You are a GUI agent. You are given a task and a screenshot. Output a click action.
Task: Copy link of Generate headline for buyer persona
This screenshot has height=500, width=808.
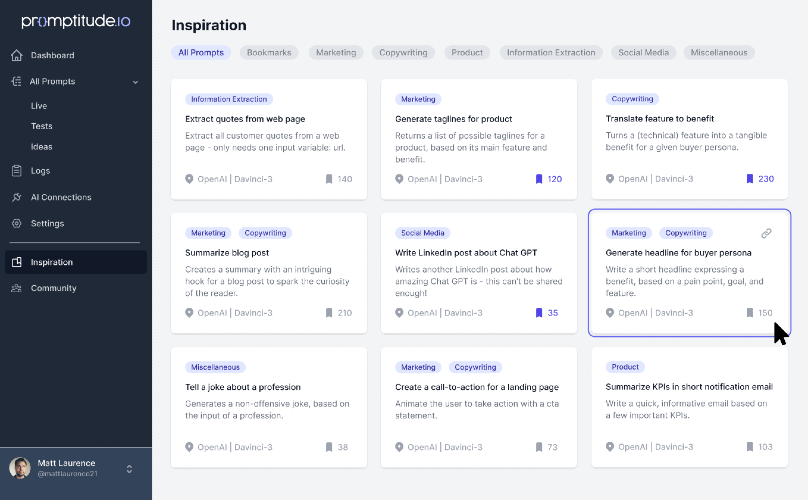point(766,234)
